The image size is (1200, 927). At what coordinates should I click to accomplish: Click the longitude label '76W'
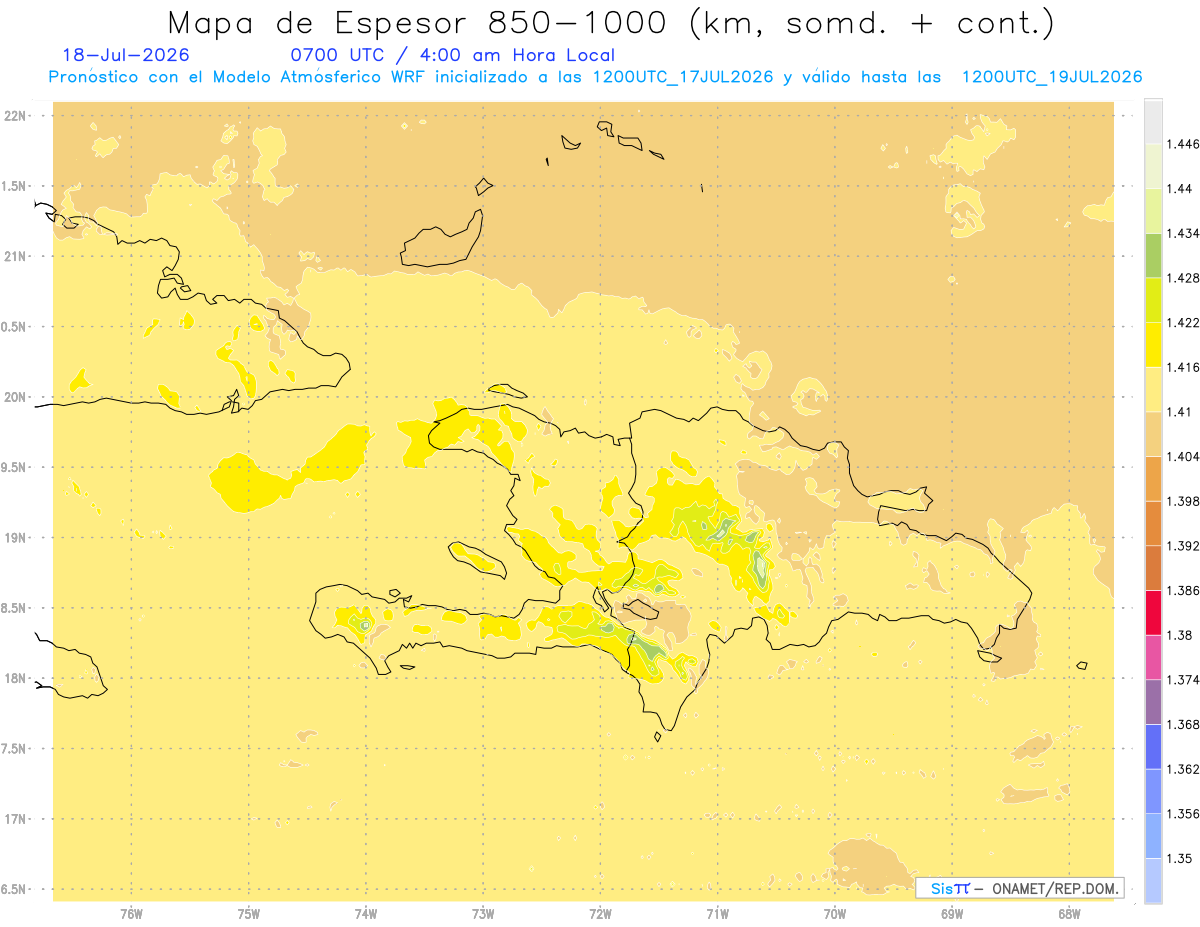[131, 914]
